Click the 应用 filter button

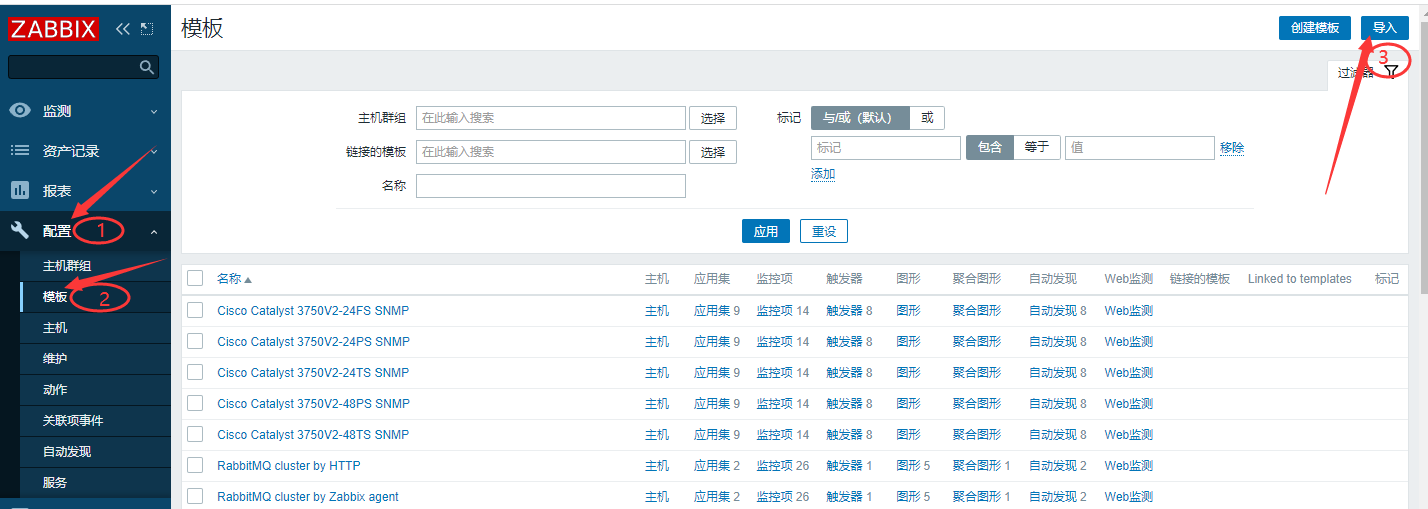point(766,231)
